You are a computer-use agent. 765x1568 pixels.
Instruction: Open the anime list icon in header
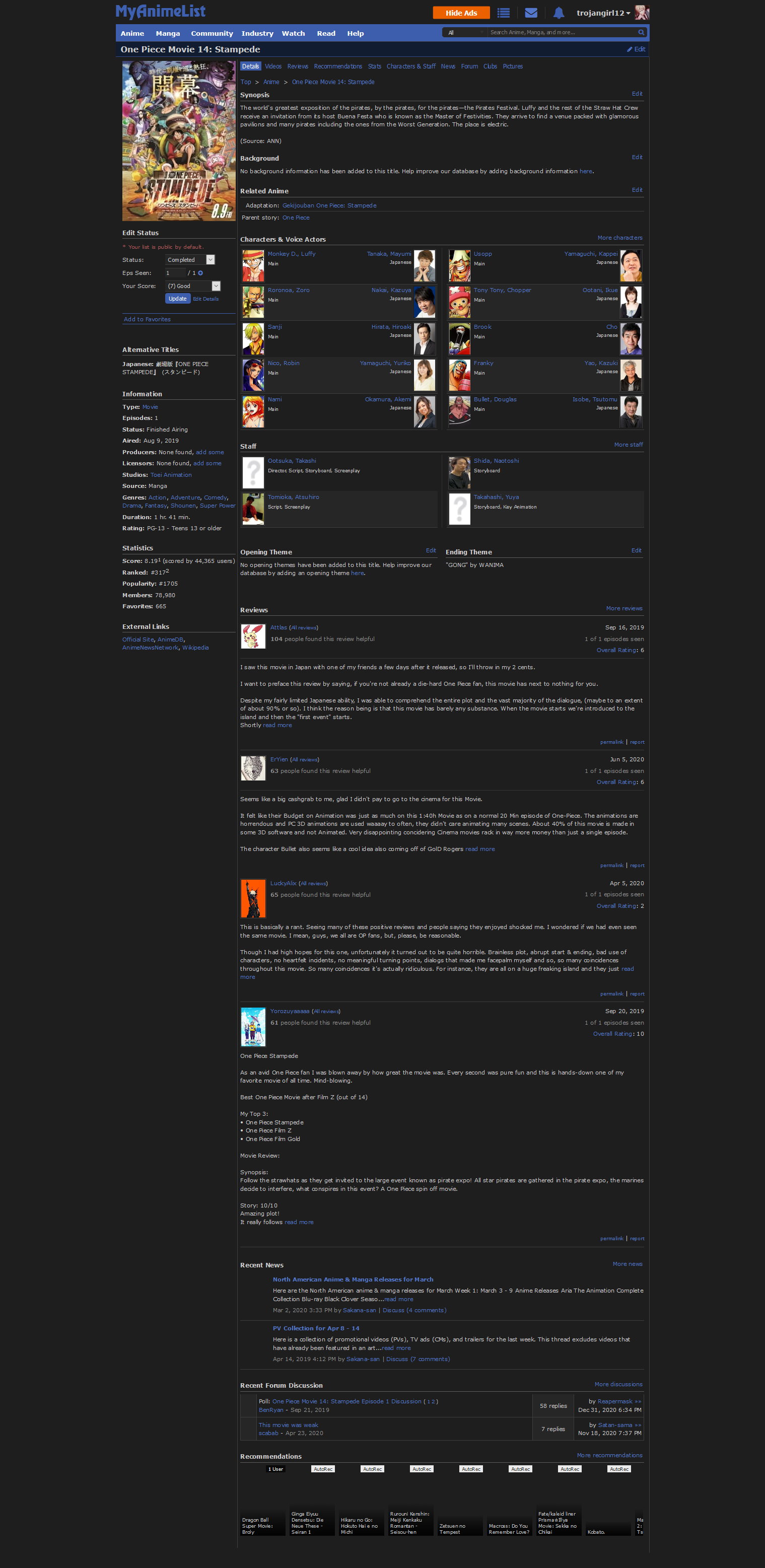pos(503,13)
